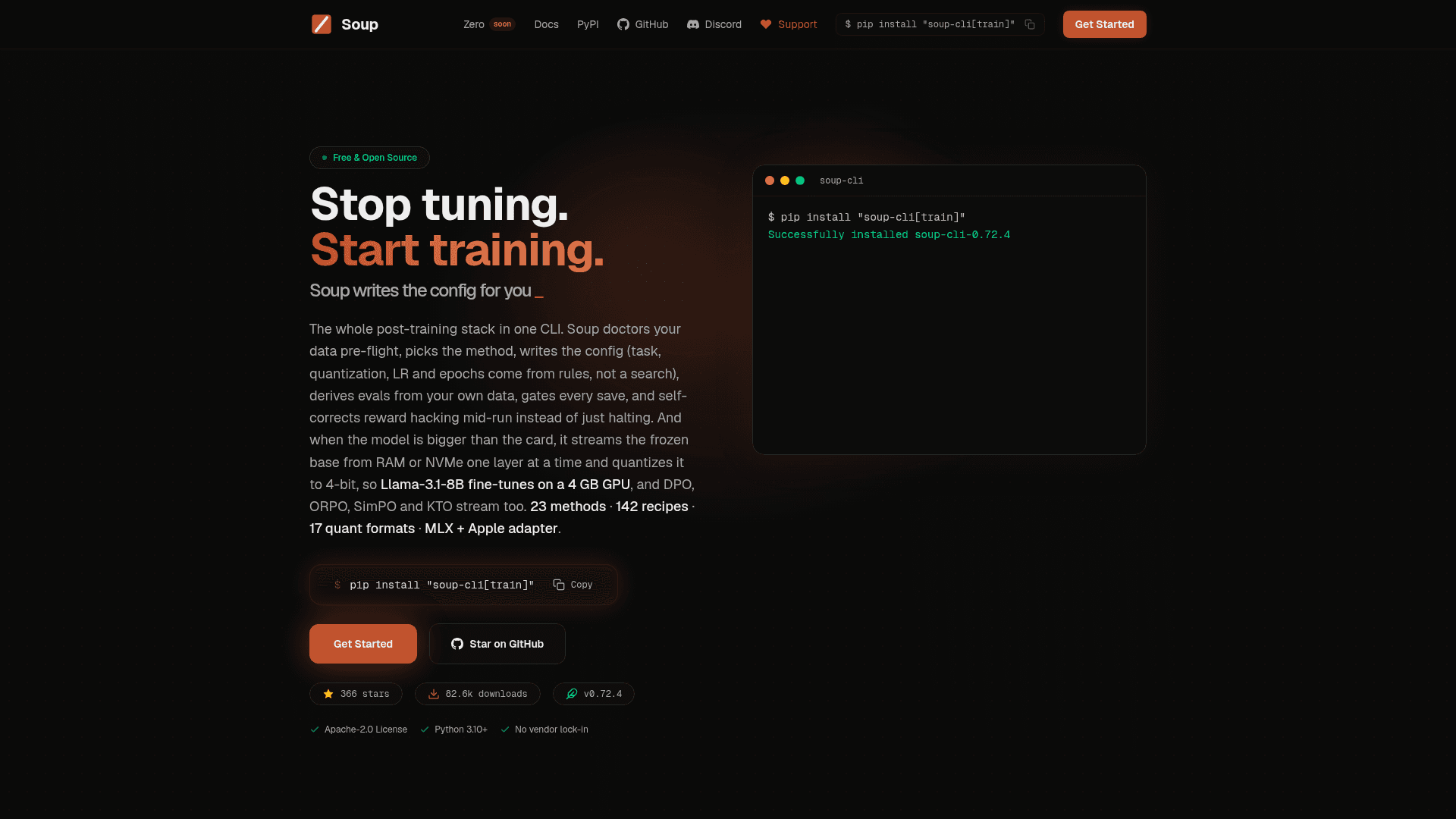This screenshot has height=819, width=1456.
Task: Click the red terminal window dot
Action: 770,180
